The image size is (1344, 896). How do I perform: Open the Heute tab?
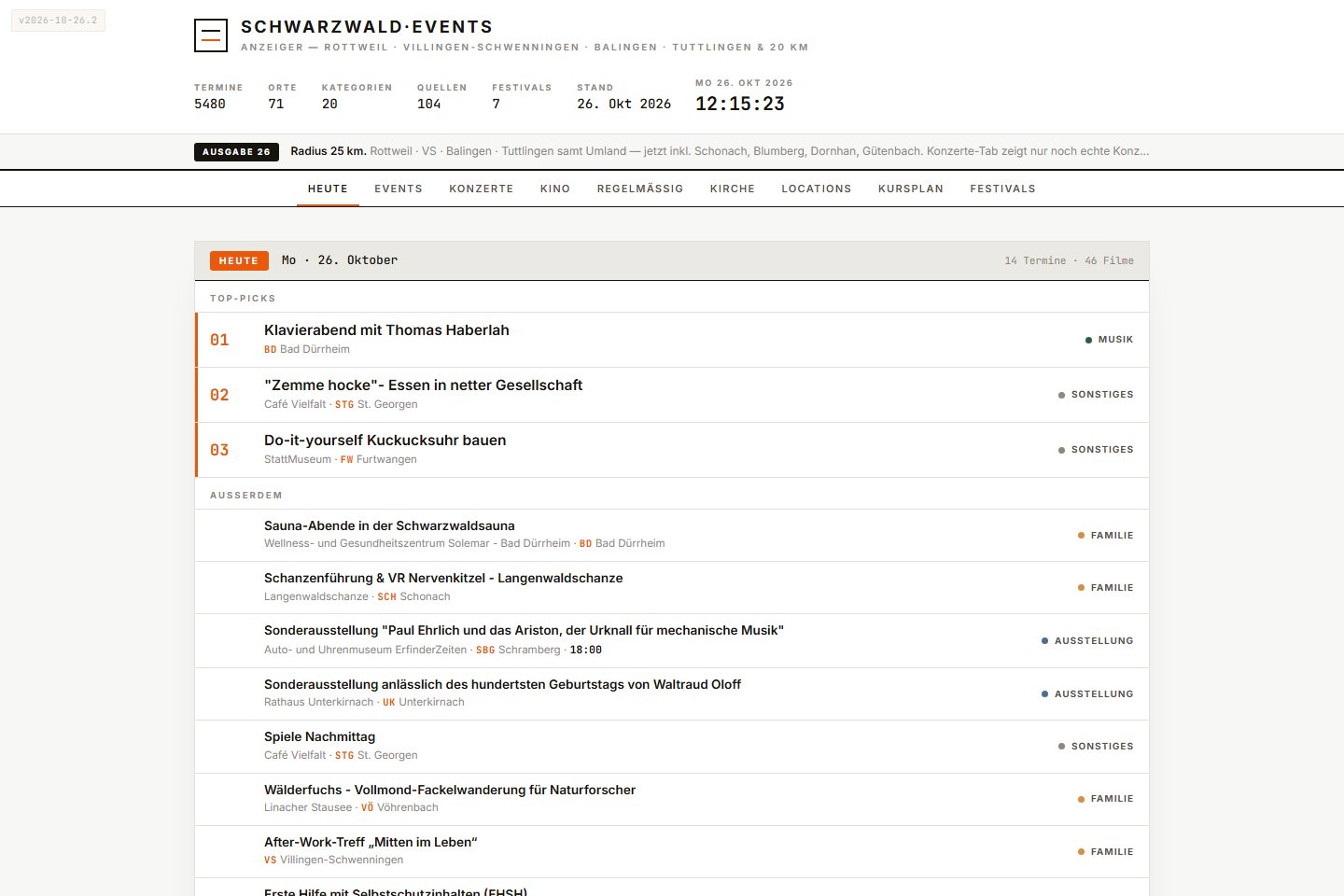coord(328,189)
